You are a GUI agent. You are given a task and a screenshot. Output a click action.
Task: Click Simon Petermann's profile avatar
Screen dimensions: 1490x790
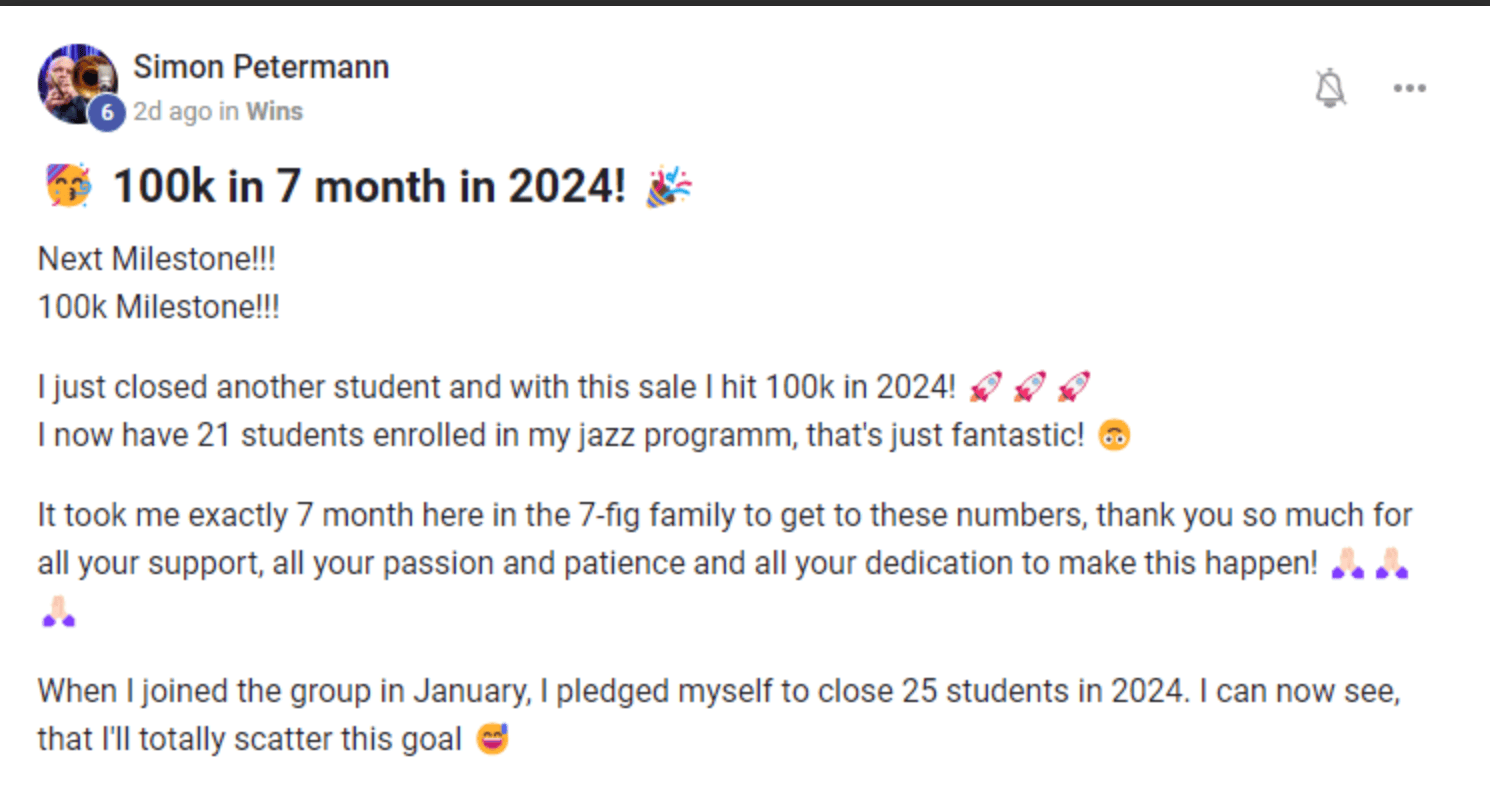tap(78, 84)
